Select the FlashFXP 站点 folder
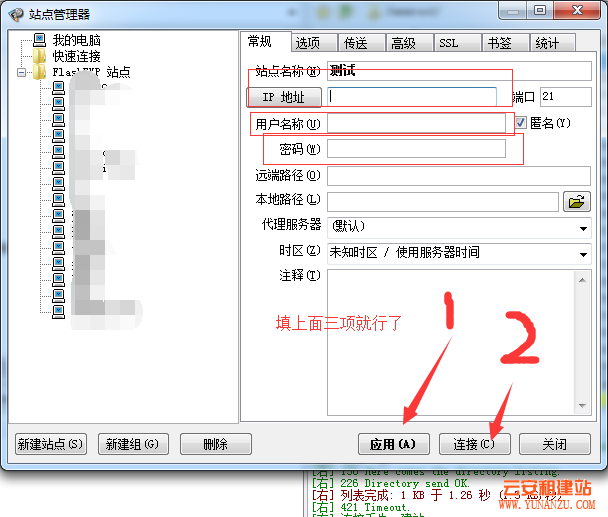 click(x=91, y=72)
